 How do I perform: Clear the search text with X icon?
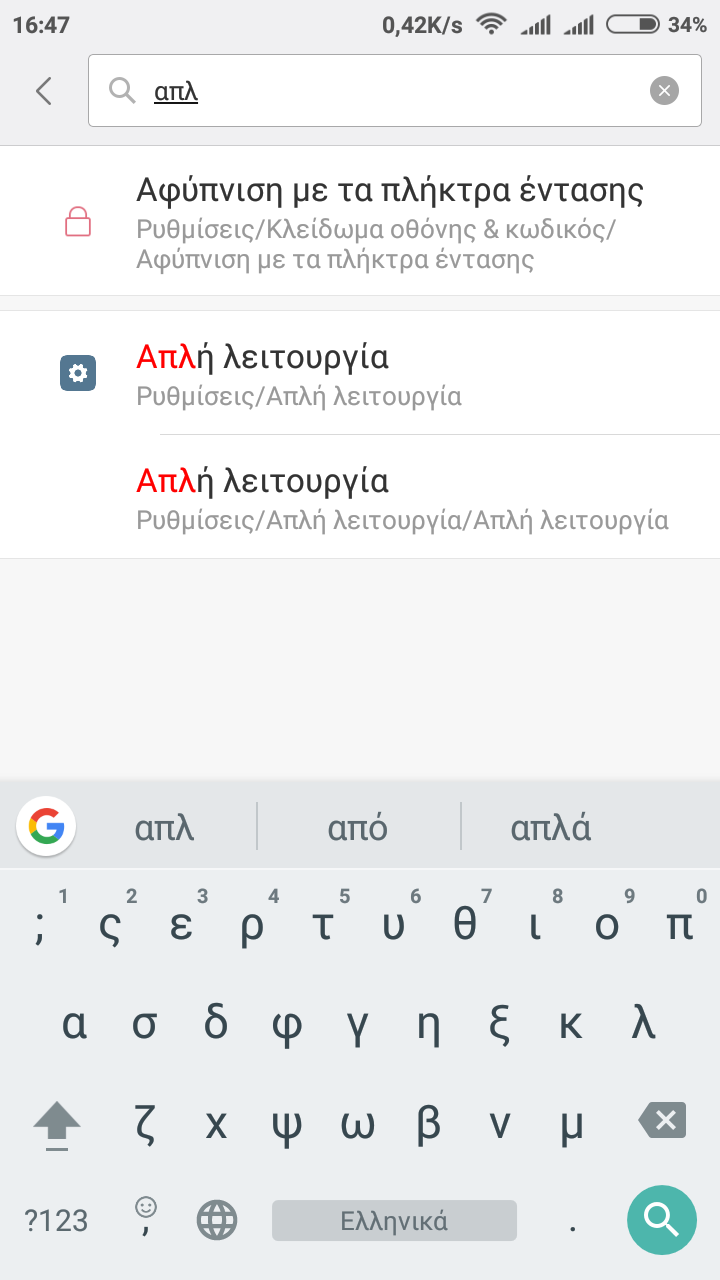point(664,91)
